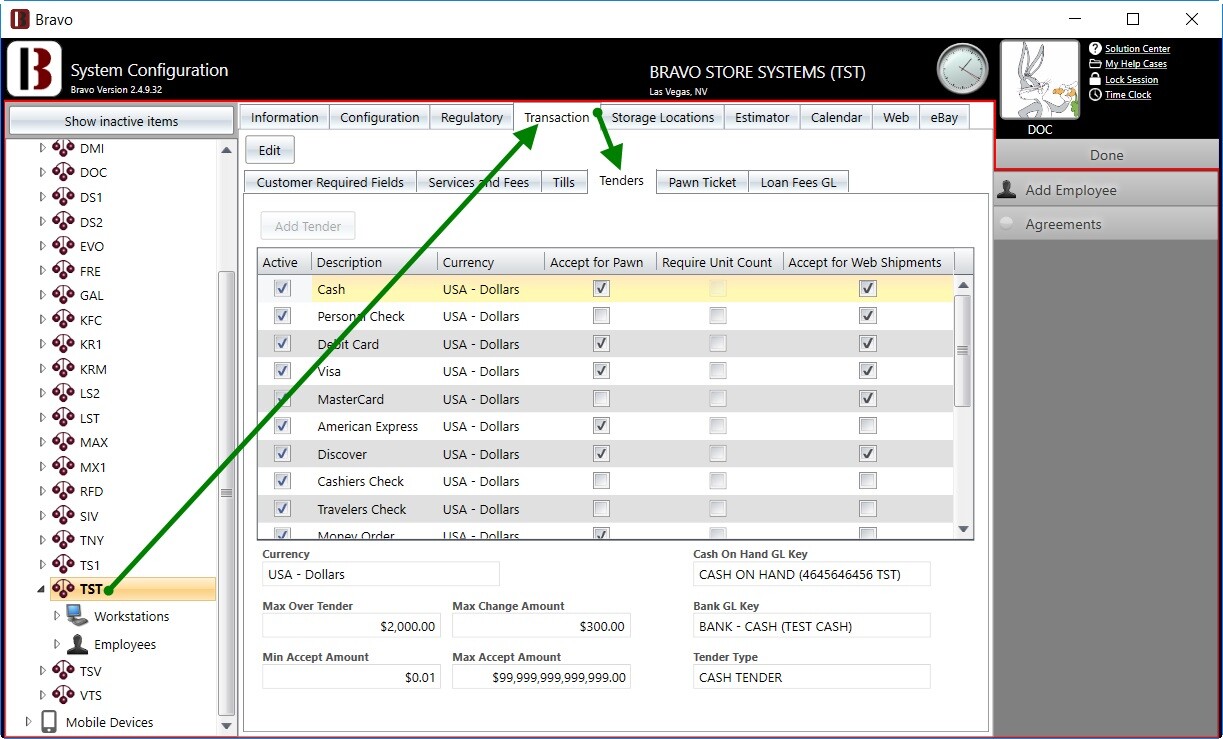Click the VTS store icon
1223x739 pixels.
click(x=64, y=695)
